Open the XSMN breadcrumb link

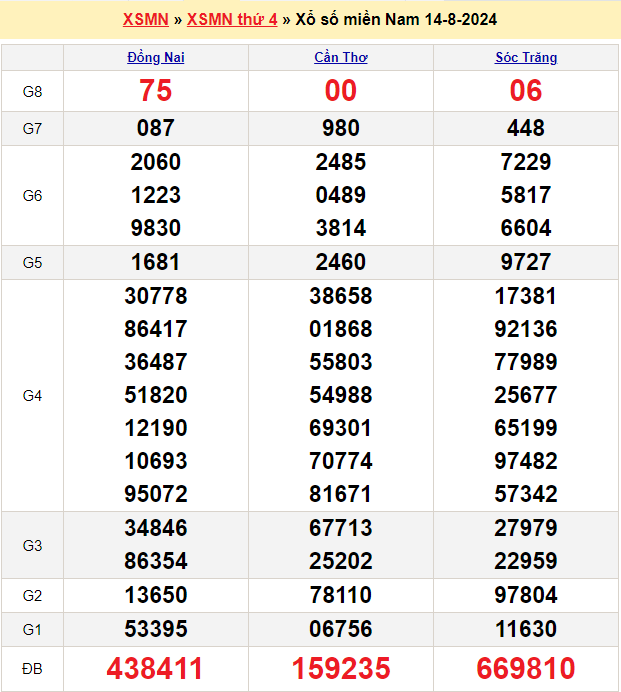tap(145, 20)
